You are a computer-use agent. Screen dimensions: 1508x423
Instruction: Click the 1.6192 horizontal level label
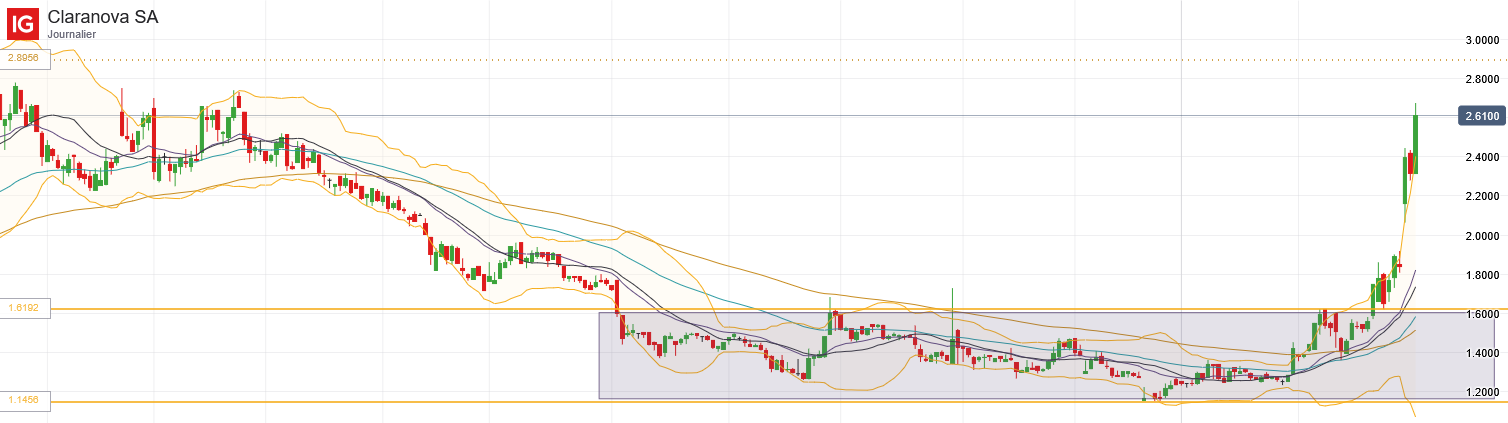tap(23, 309)
